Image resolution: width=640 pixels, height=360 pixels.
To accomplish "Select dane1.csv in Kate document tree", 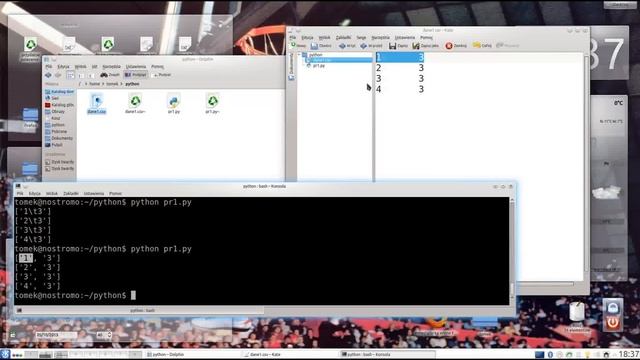I will (x=339, y=60).
